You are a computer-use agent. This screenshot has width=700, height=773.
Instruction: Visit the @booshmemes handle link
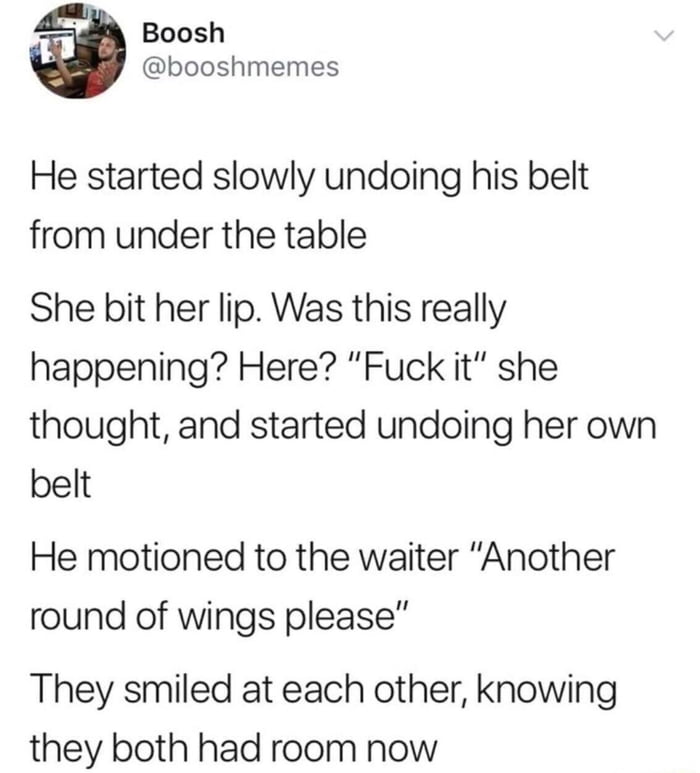pos(241,67)
